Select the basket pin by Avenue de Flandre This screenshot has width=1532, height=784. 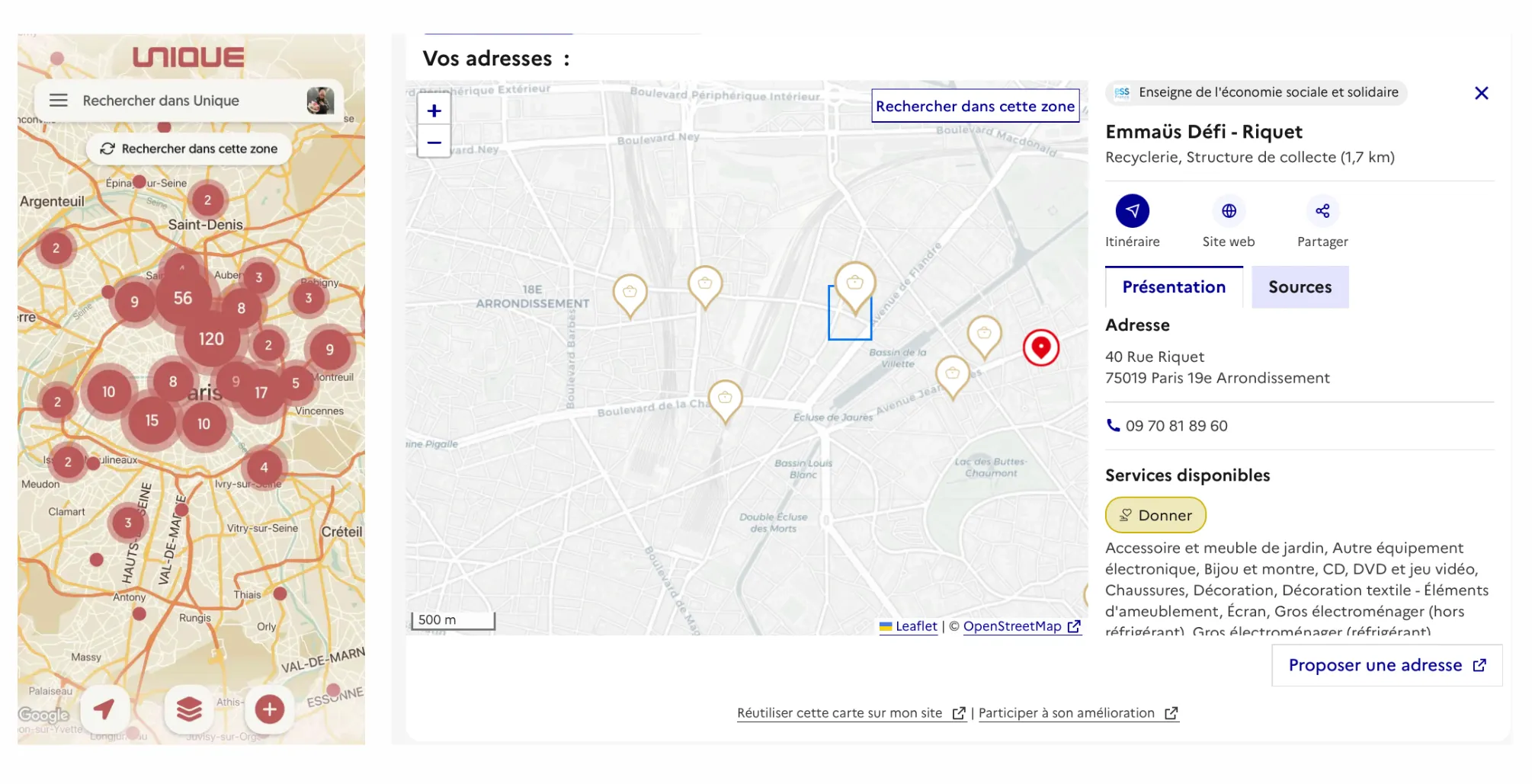(x=854, y=286)
